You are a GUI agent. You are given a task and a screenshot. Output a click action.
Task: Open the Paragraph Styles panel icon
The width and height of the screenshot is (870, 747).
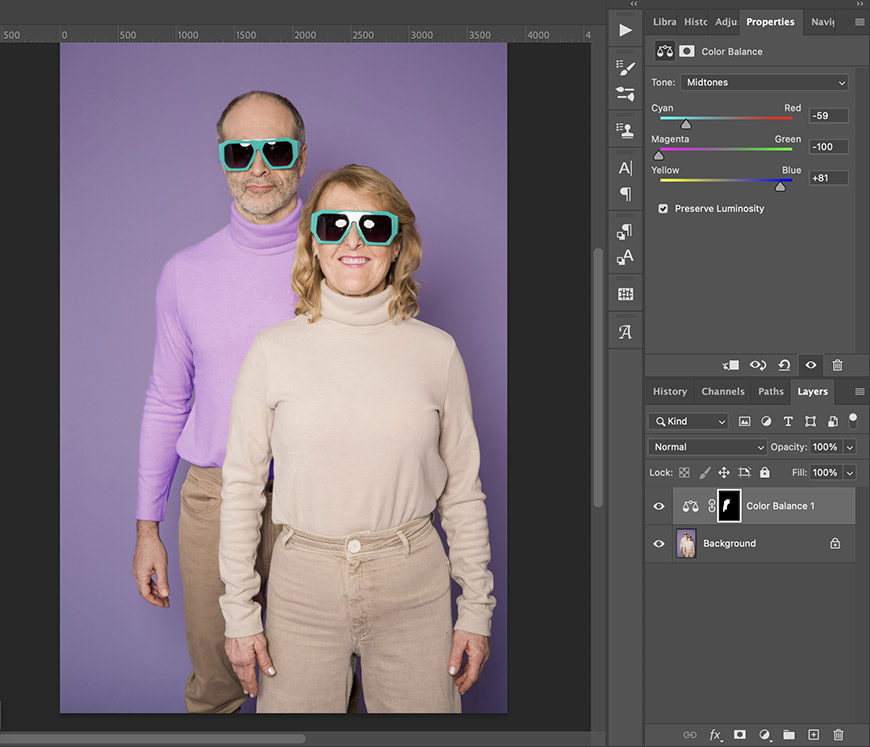click(625, 231)
